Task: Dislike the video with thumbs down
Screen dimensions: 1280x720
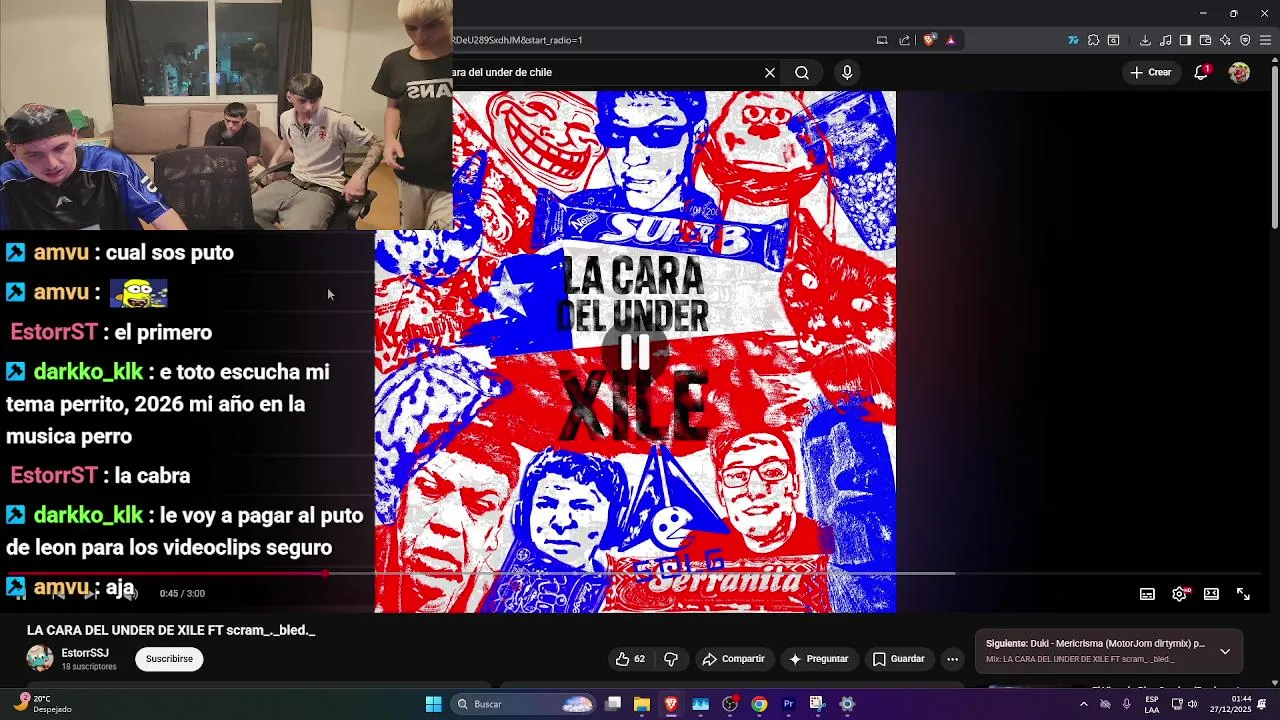Action: pos(671,659)
